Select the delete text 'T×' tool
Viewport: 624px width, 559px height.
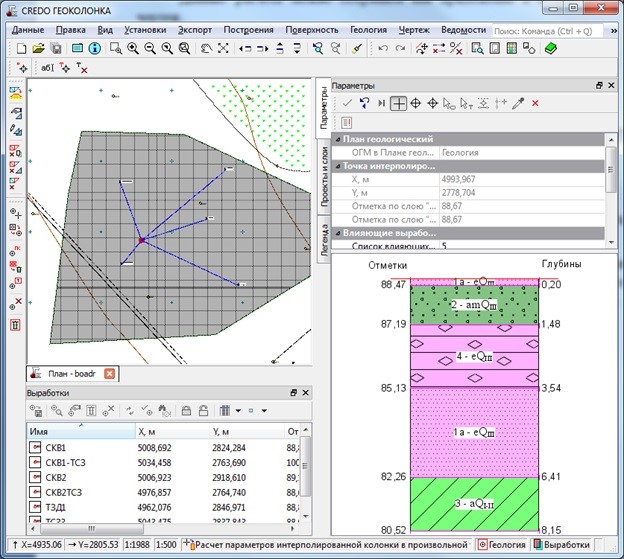click(82, 68)
